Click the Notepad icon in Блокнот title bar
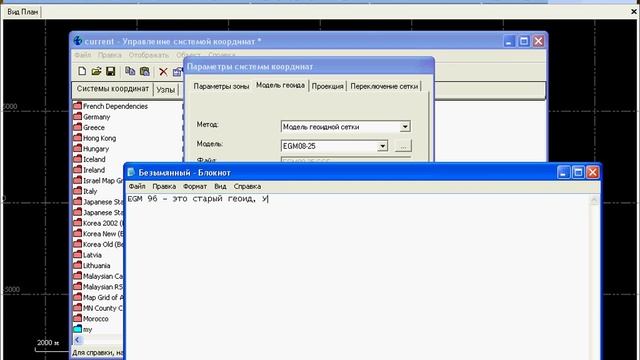 (131, 172)
